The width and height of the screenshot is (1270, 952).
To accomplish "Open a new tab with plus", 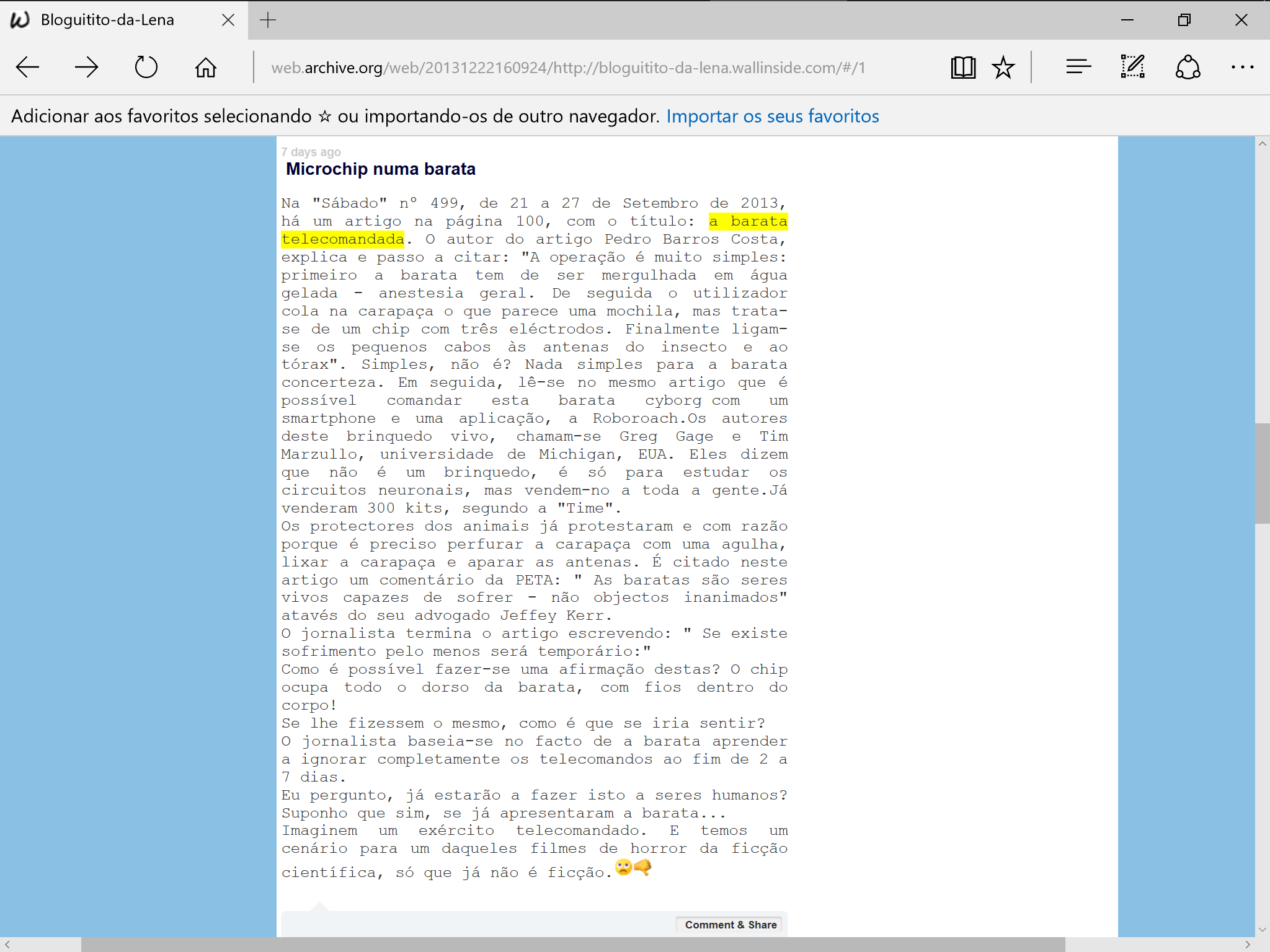I will click(x=268, y=20).
